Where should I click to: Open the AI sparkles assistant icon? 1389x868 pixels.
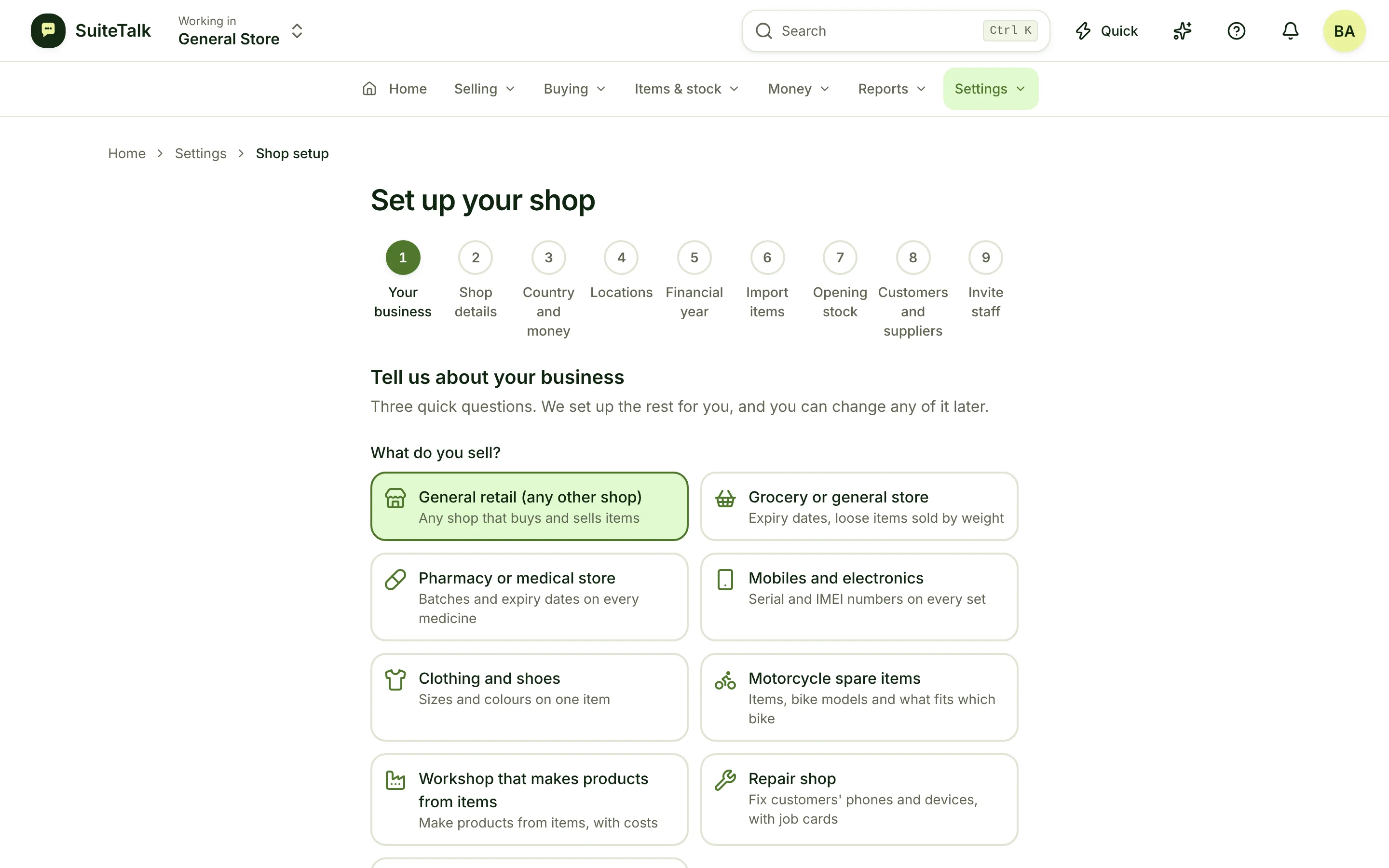pos(1183,31)
